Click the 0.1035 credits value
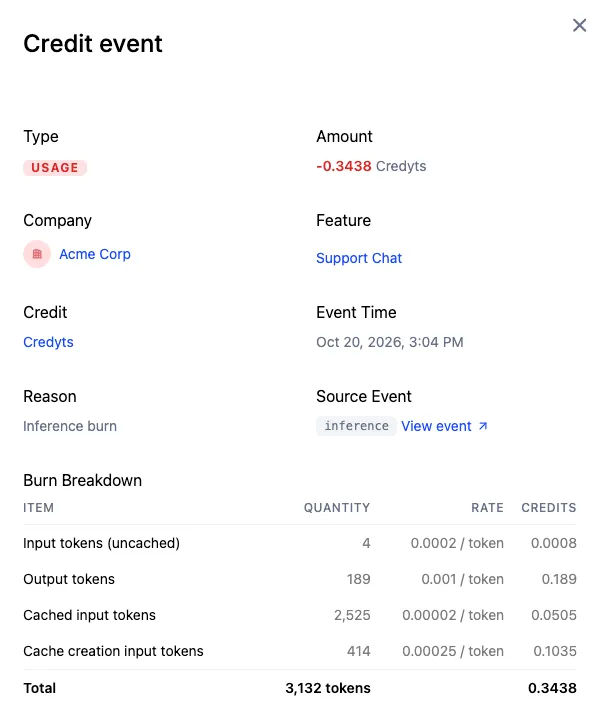Image resolution: width=611 pixels, height=707 pixels. pyautogui.click(x=555, y=652)
